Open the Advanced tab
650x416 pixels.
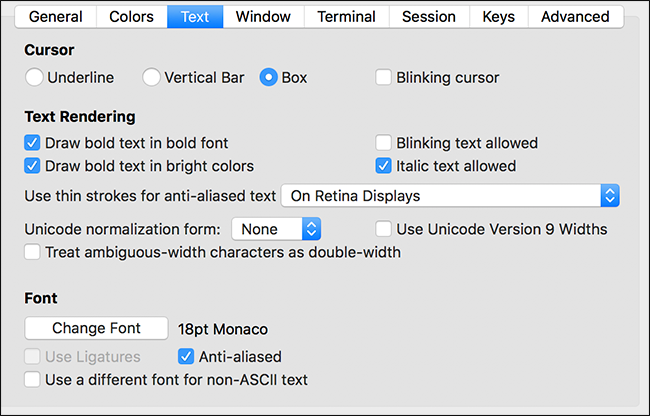click(x=575, y=17)
